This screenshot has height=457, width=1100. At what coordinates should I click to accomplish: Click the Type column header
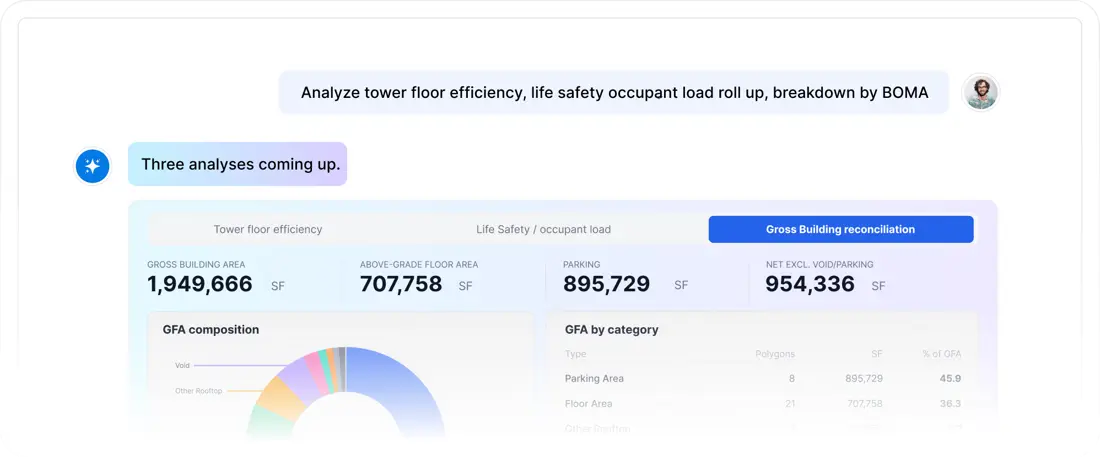point(575,354)
